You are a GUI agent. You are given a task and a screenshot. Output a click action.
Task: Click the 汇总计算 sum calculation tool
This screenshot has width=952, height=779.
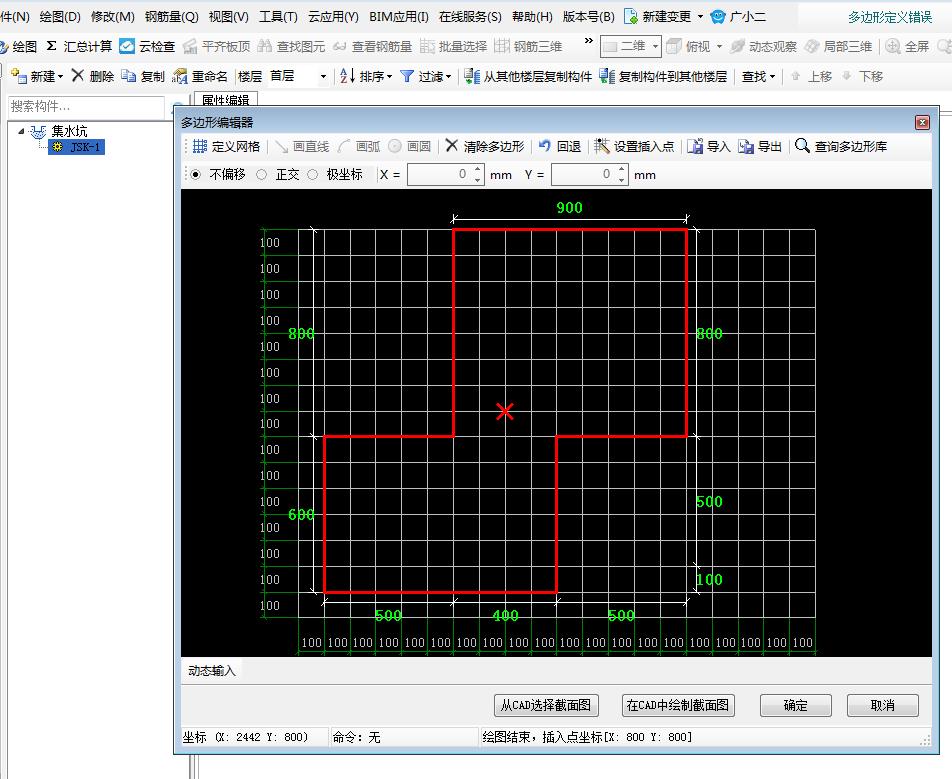point(80,46)
